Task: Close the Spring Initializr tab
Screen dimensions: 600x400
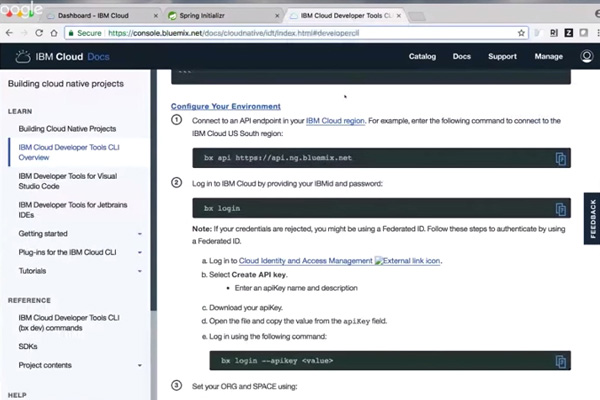Action: (x=277, y=16)
